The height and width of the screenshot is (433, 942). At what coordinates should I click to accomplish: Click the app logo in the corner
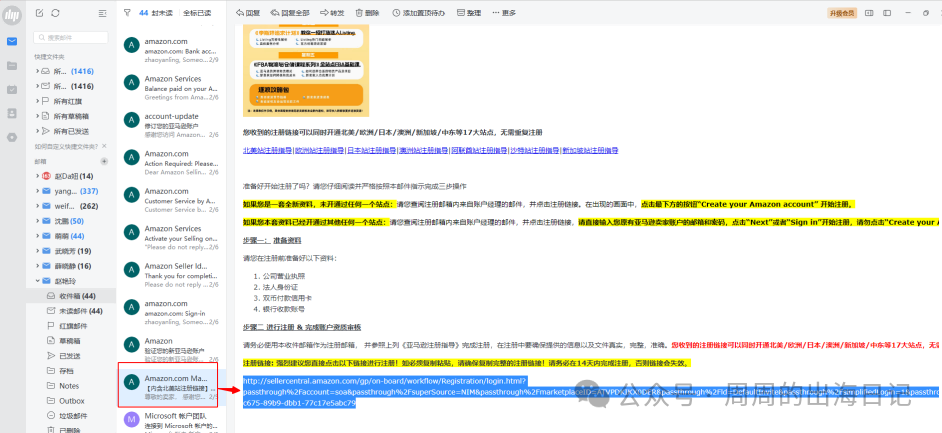[12, 14]
